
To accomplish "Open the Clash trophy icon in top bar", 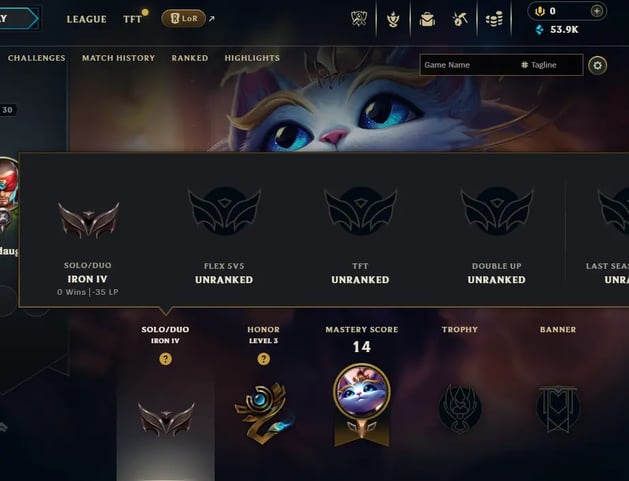I will point(359,18).
